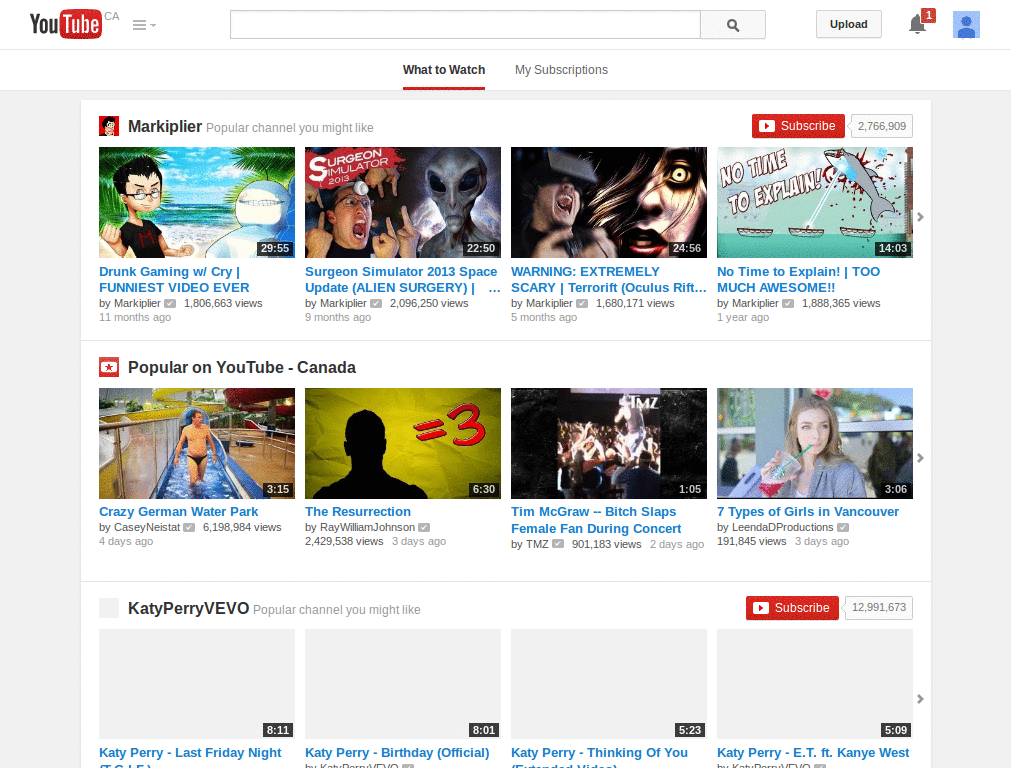Viewport: 1024px width, 768px height.
Task: Play the Tim McGraw TMZ thumbnail
Action: coord(609,443)
